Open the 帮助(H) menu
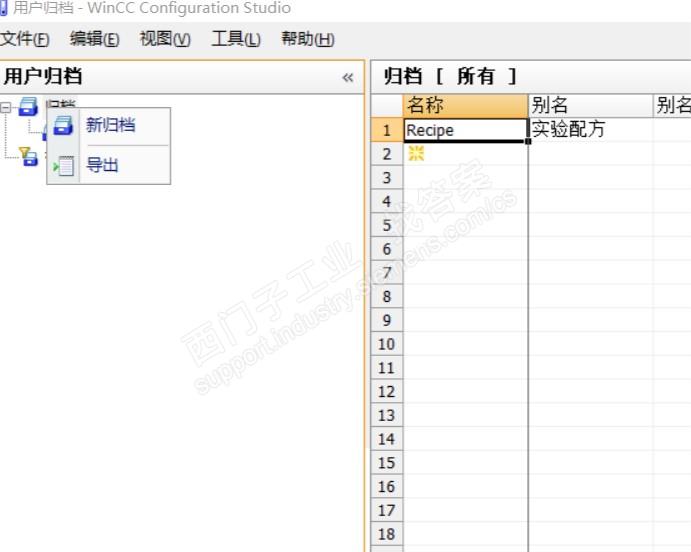 pyautogui.click(x=308, y=39)
